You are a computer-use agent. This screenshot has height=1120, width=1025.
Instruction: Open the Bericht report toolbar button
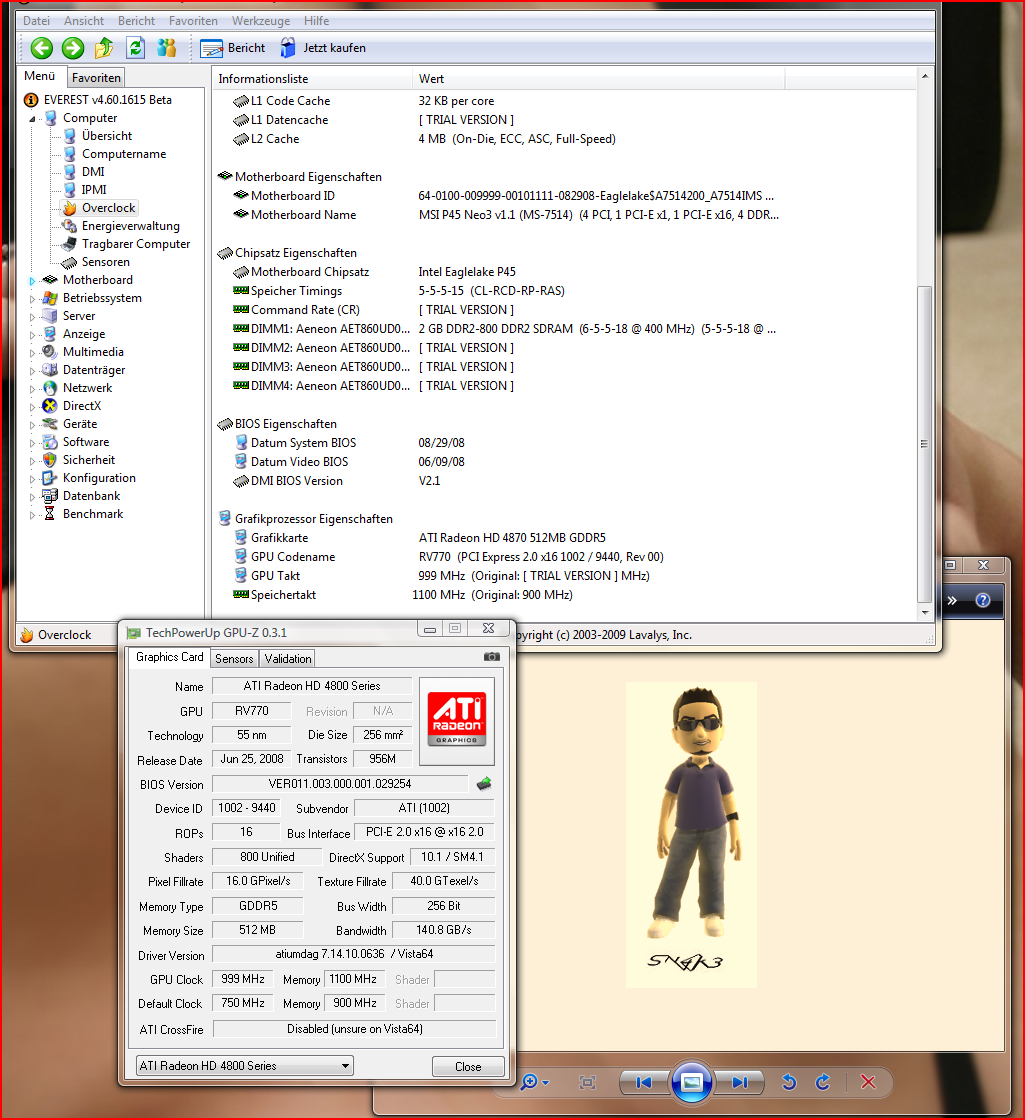pyautogui.click(x=233, y=48)
